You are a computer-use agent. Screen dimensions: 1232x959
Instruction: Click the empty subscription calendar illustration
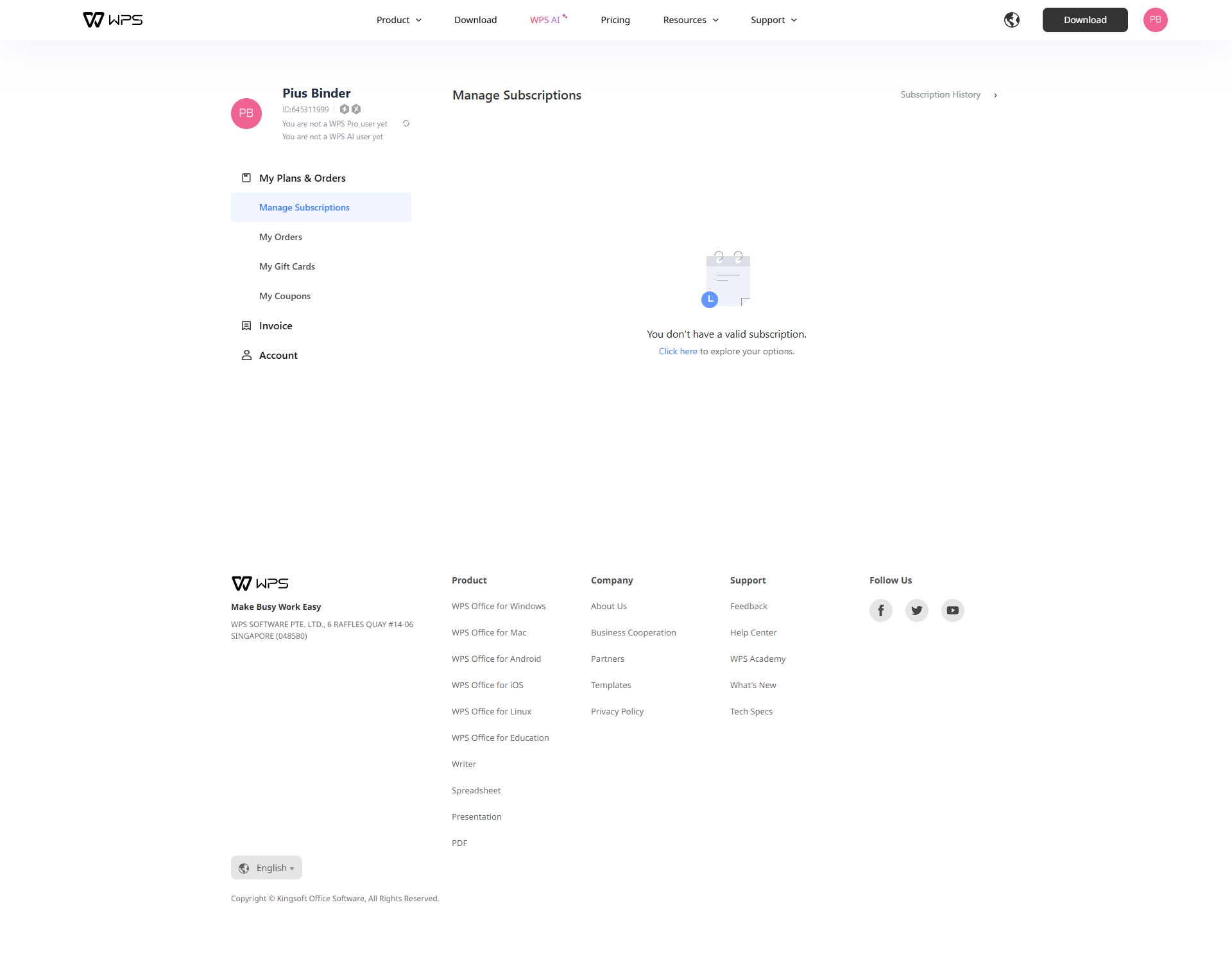[x=726, y=279]
